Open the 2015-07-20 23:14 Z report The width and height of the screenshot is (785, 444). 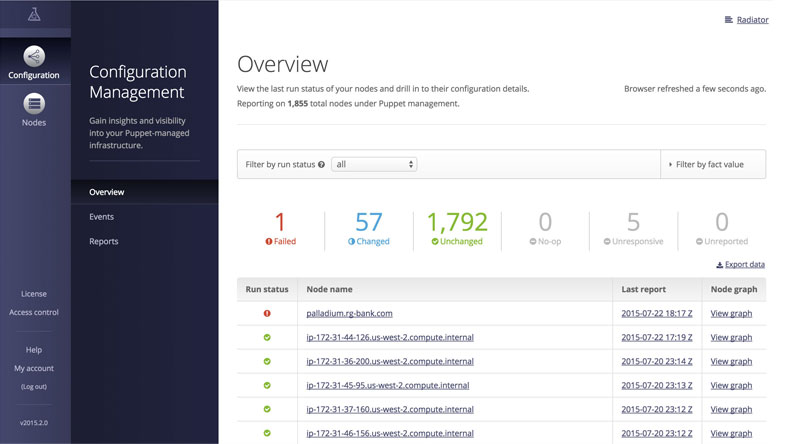tap(657, 361)
